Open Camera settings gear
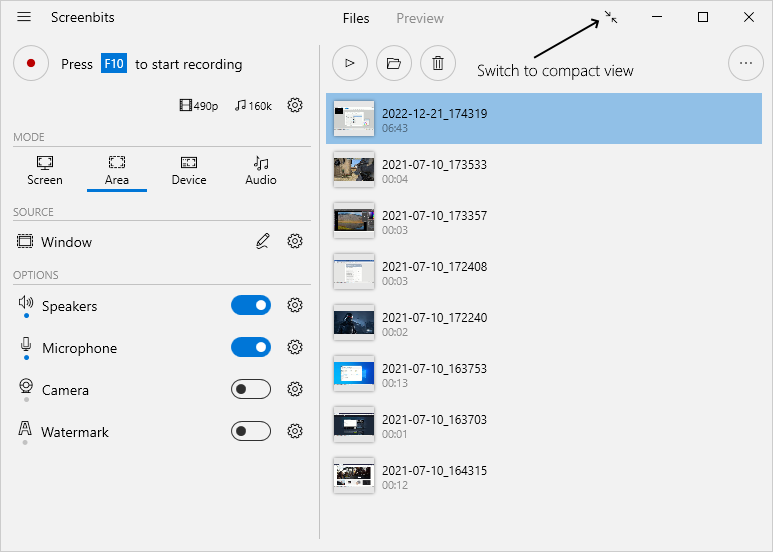773x552 pixels. pos(295,389)
